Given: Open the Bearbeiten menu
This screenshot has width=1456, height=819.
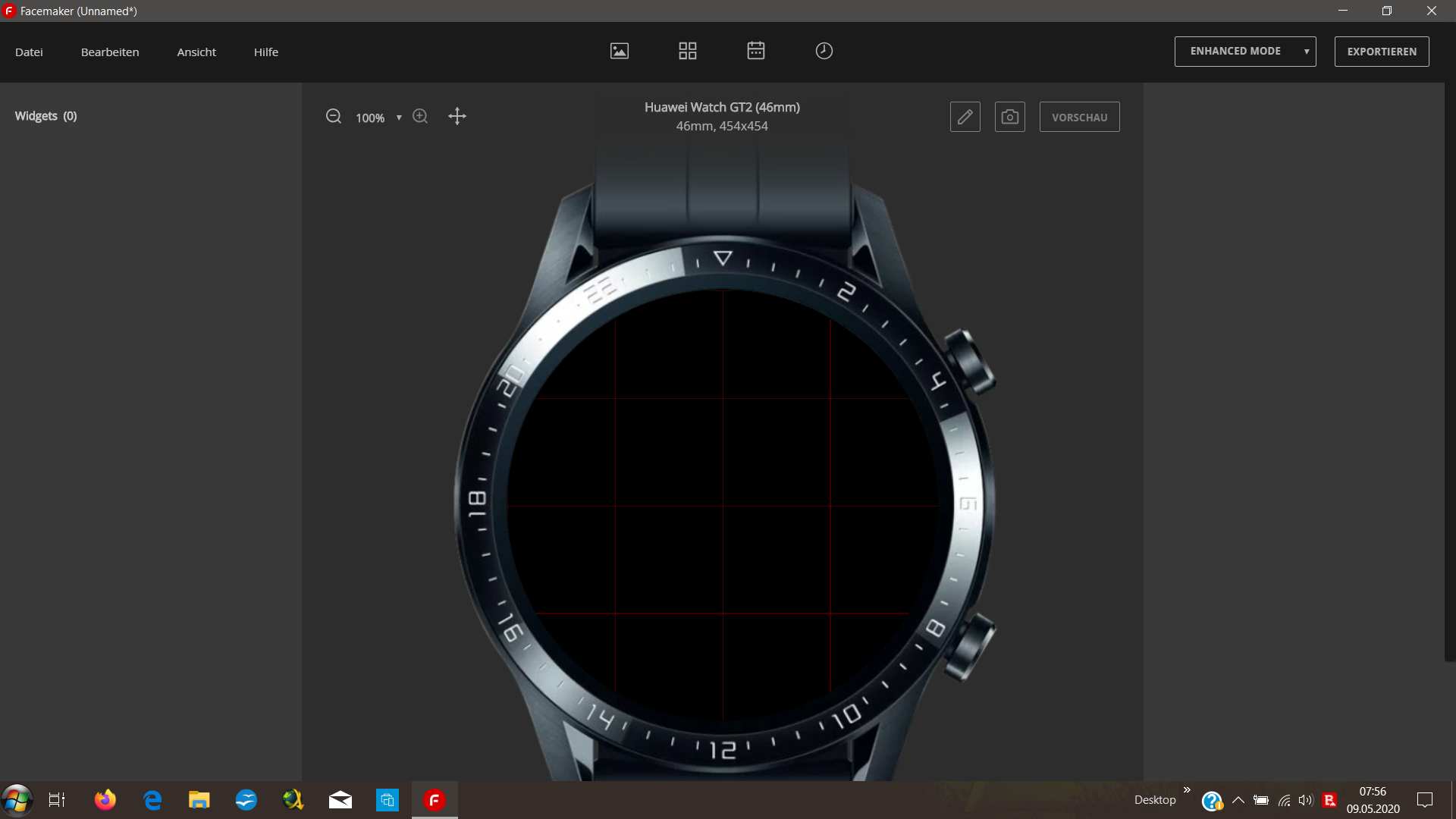Looking at the screenshot, I should (x=110, y=52).
